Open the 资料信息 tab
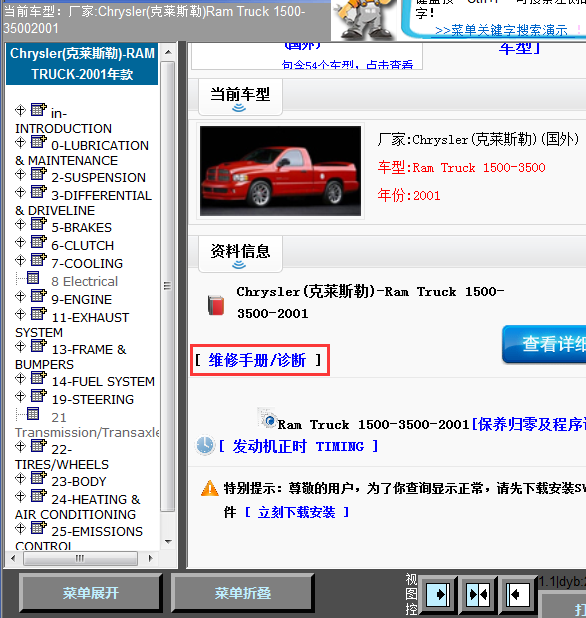The height and width of the screenshot is (618, 586). point(240,254)
